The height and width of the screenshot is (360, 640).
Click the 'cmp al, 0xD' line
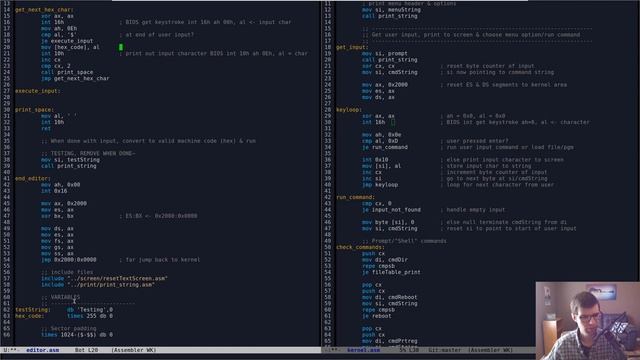(380, 141)
